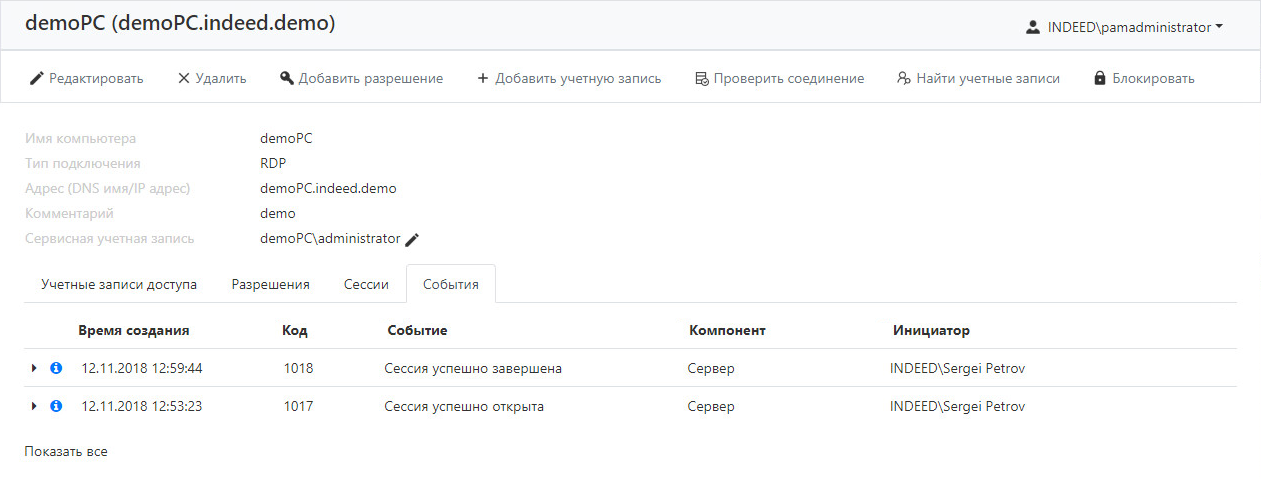
Task: Expand the 12:59:44 event row arrow
Action: click(x=34, y=368)
